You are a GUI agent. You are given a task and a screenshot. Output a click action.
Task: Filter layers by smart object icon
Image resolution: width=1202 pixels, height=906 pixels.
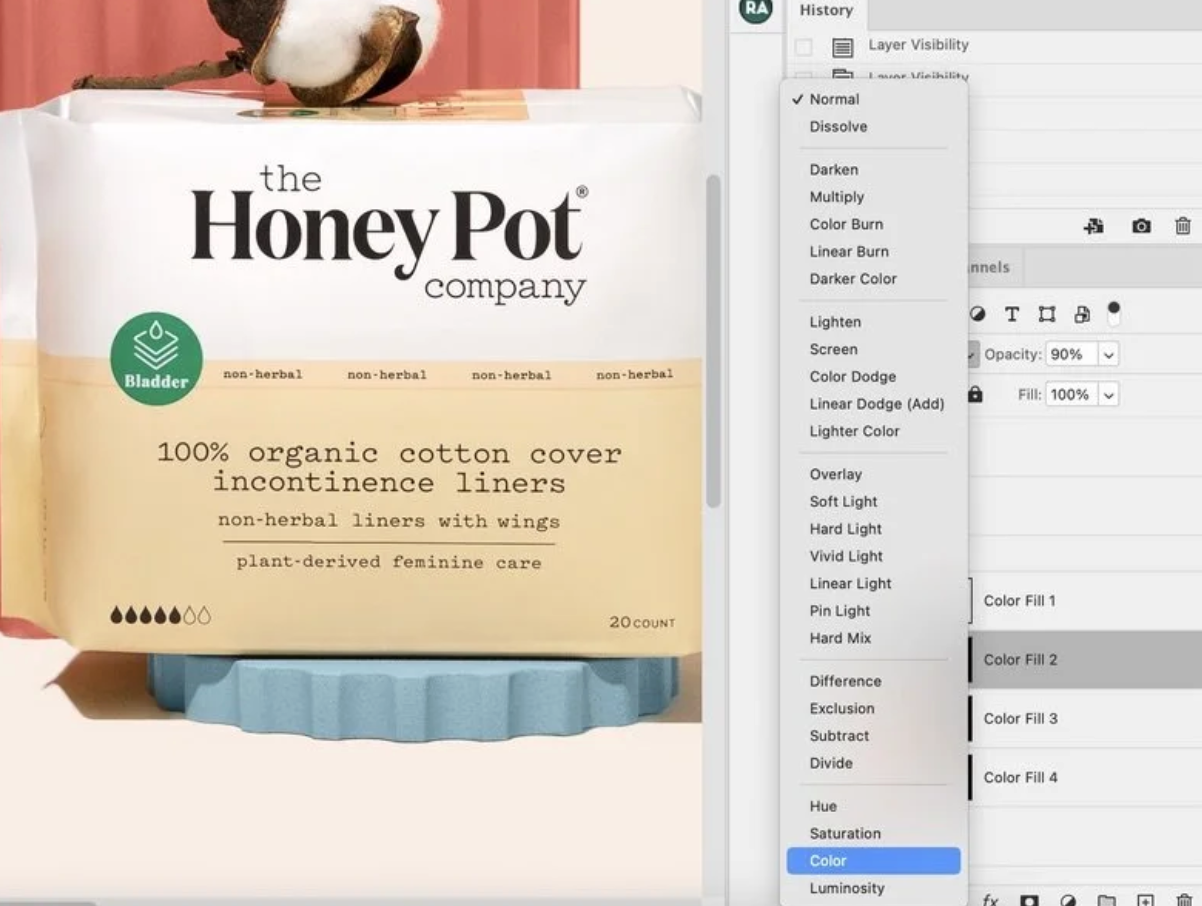(1081, 314)
